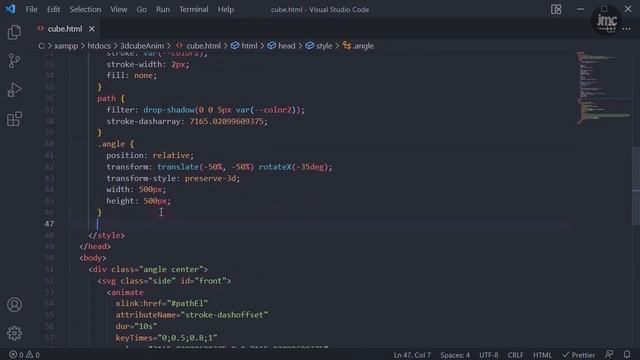This screenshot has height=360, width=640.
Task: Click 'preserve-3d' value text
Action: 210,178
